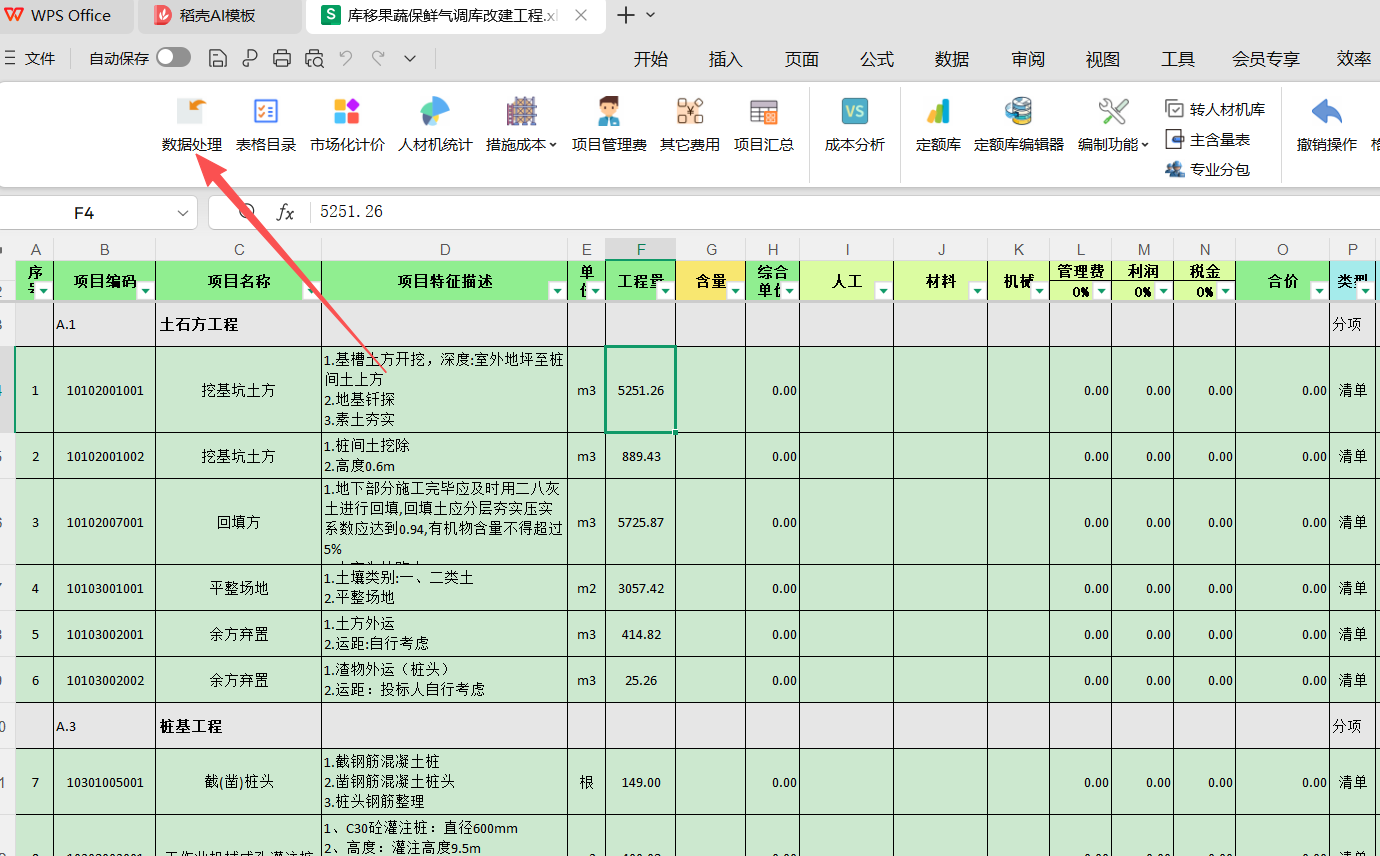Image resolution: width=1380 pixels, height=856 pixels.
Task: Select the cell with code 10103002002
Action: point(105,680)
